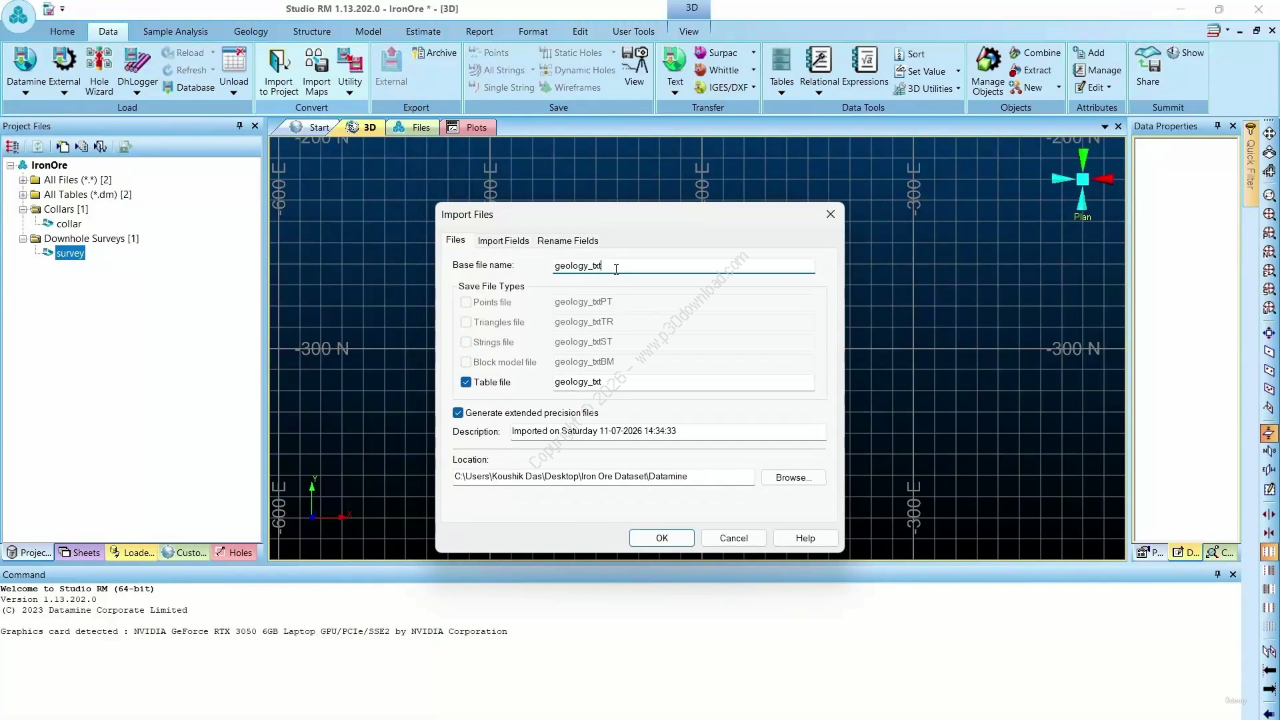Image resolution: width=1280 pixels, height=720 pixels.
Task: Launch DhLogger from the Load group
Action: pos(137,70)
